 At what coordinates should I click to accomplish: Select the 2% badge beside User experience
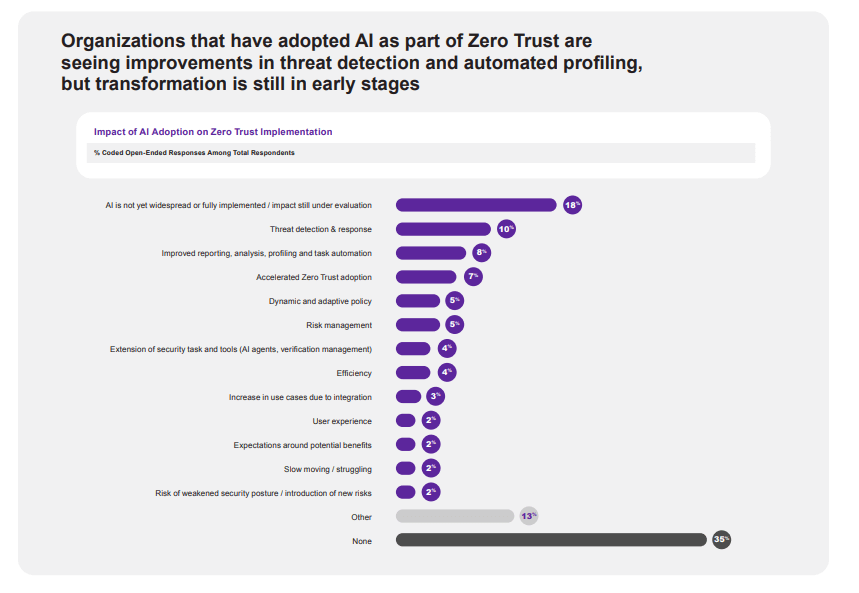tap(431, 421)
